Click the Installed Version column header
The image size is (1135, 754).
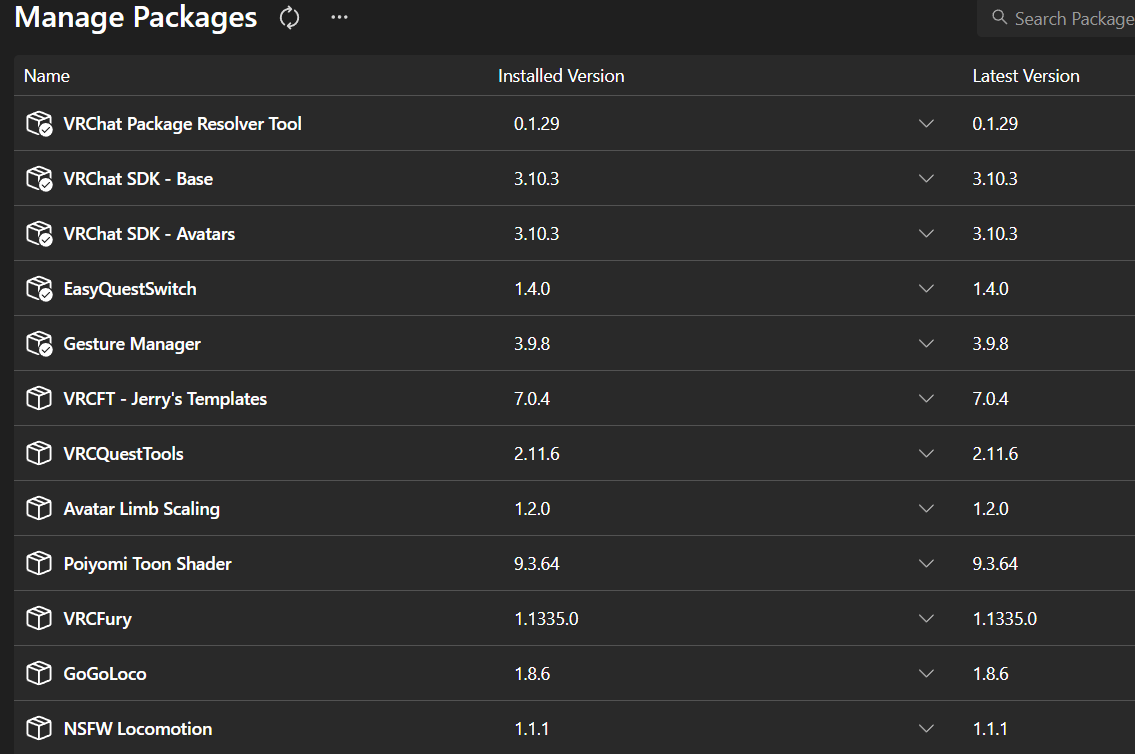(x=561, y=76)
